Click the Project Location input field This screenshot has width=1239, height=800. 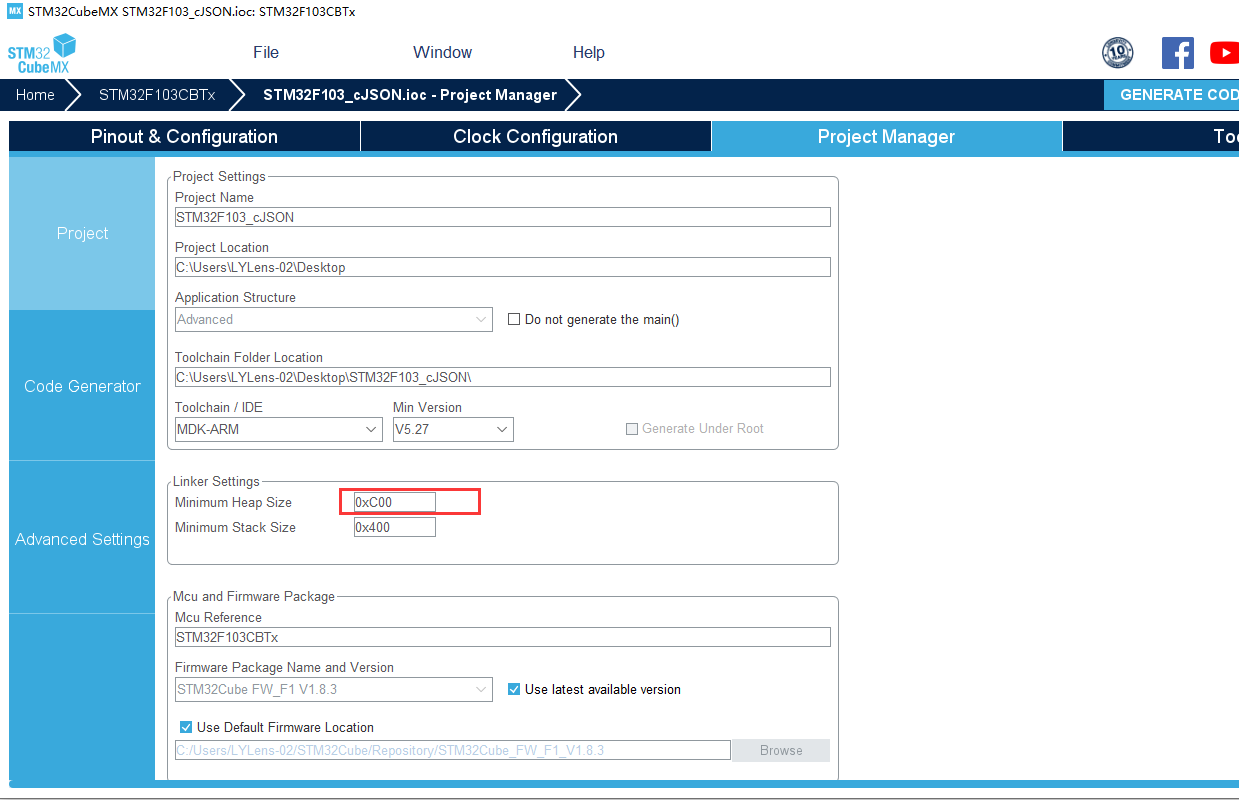tap(503, 267)
